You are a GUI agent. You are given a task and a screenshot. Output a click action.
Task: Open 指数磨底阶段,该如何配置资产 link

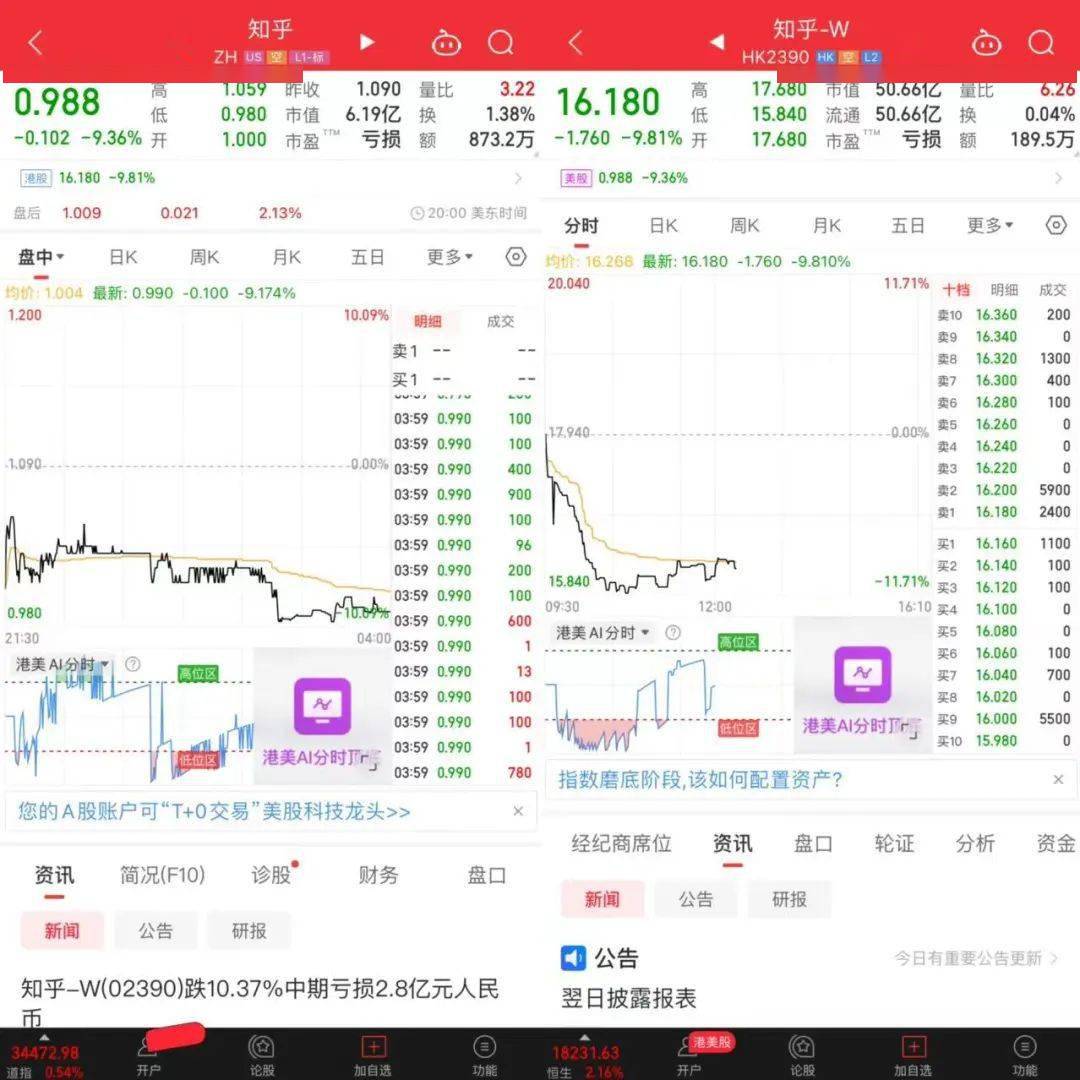point(700,780)
